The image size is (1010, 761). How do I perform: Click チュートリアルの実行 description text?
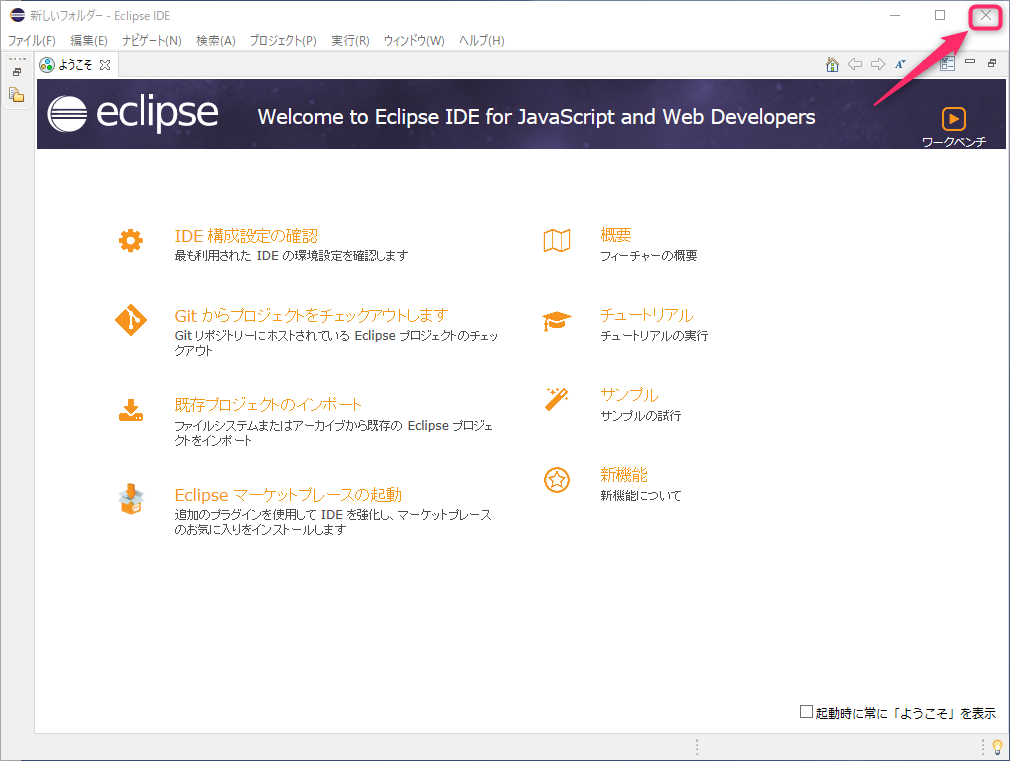654,336
